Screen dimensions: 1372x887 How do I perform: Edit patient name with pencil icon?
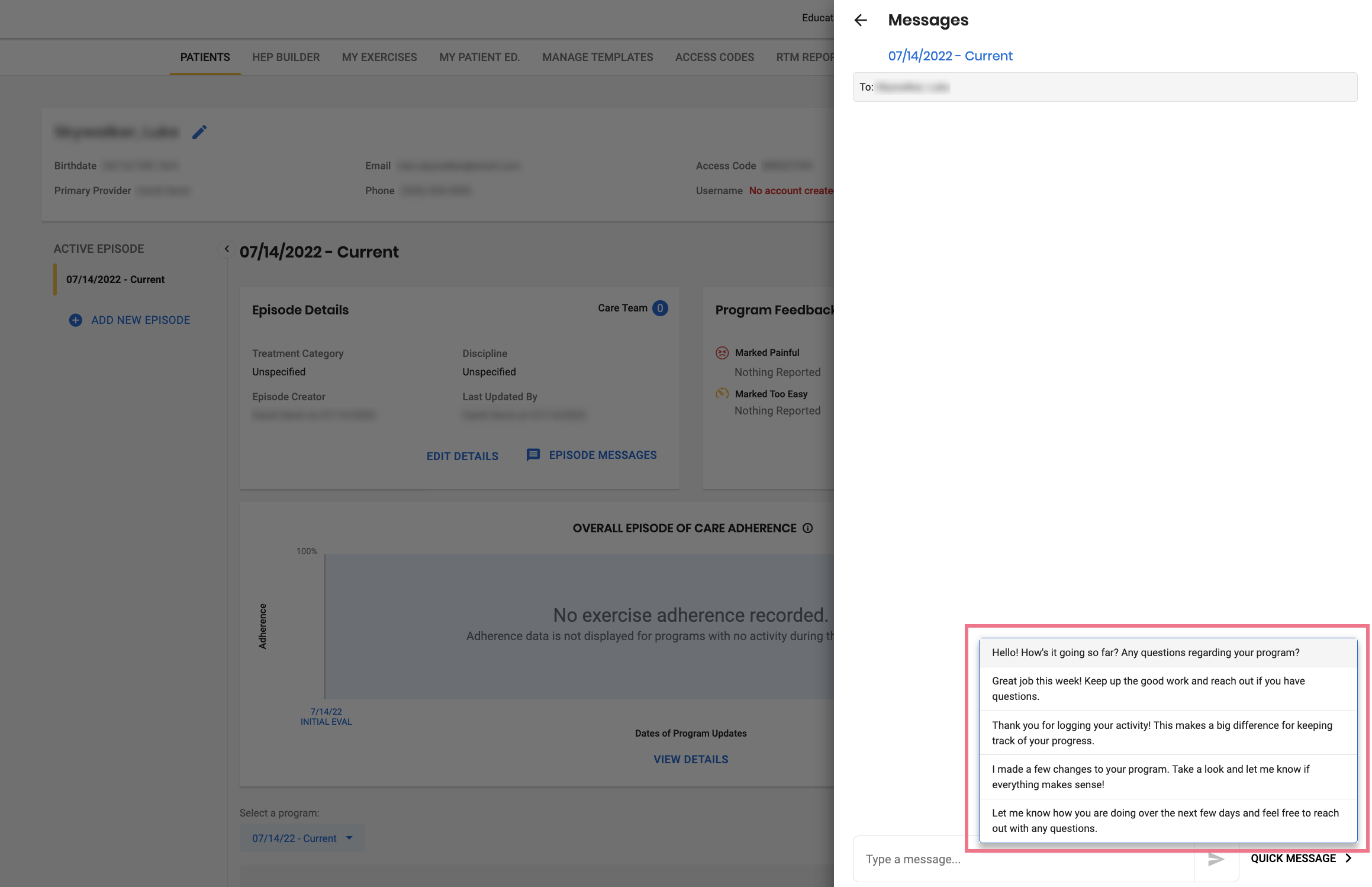coord(199,132)
